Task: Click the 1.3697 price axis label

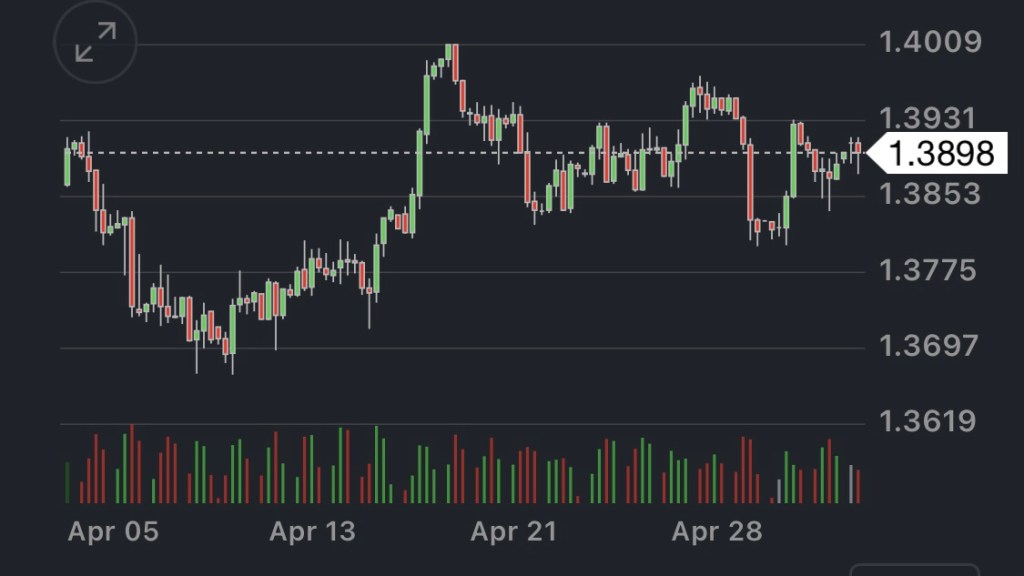Action: (929, 347)
